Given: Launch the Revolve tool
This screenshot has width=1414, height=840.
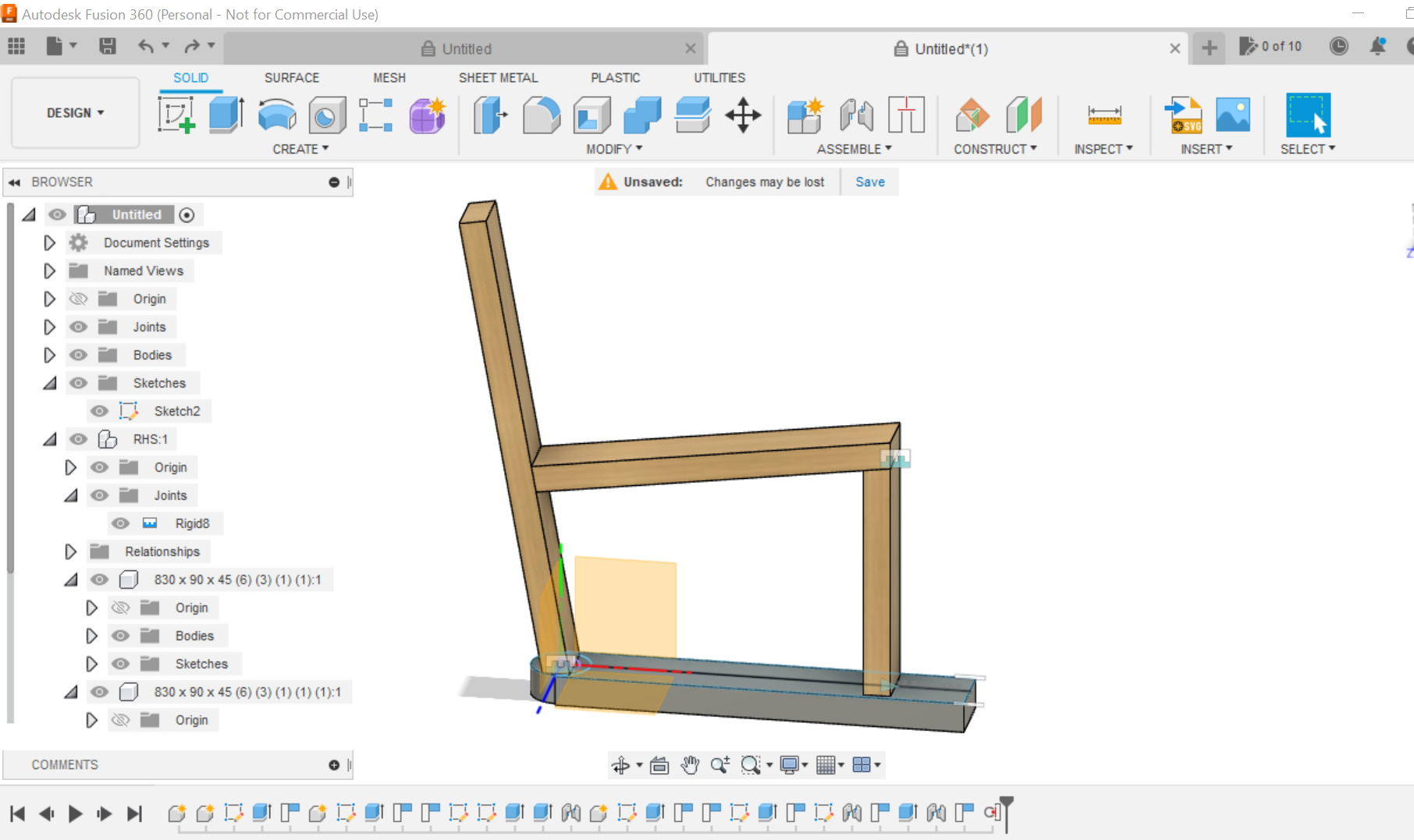Looking at the screenshot, I should click(x=277, y=115).
